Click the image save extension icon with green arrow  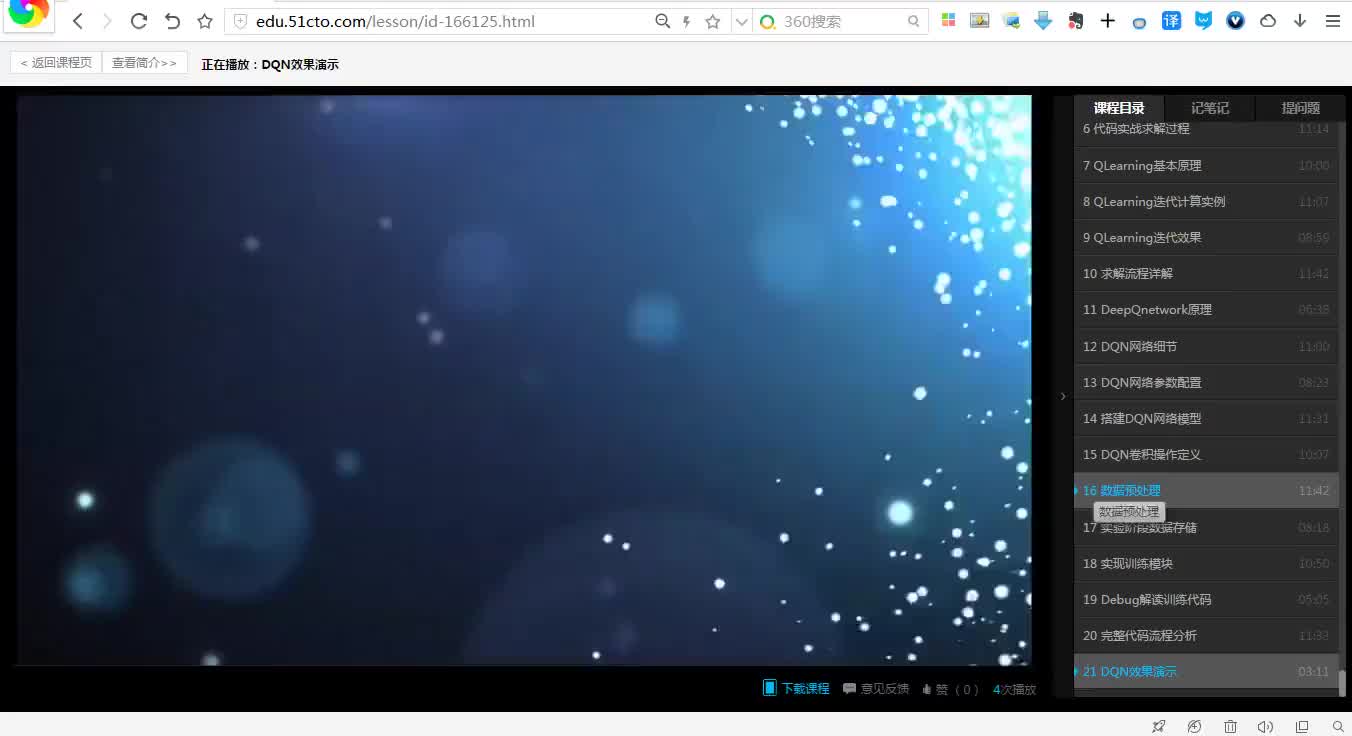pos(1012,20)
